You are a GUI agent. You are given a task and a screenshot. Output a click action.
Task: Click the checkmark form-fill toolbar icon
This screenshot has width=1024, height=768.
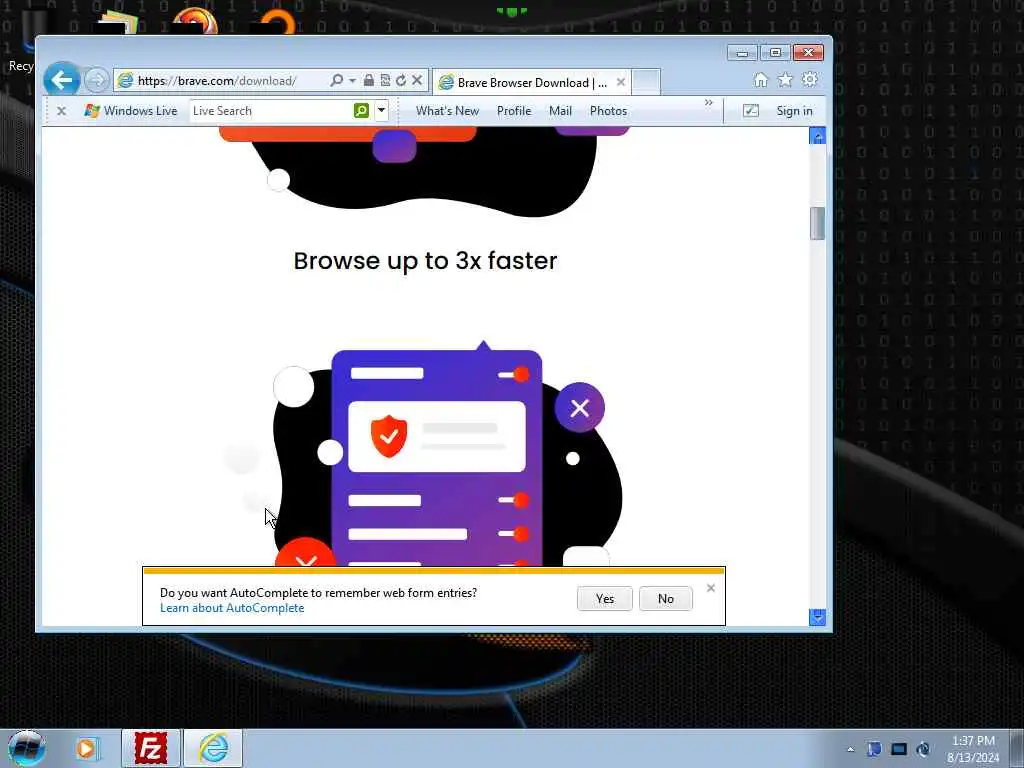tap(751, 111)
